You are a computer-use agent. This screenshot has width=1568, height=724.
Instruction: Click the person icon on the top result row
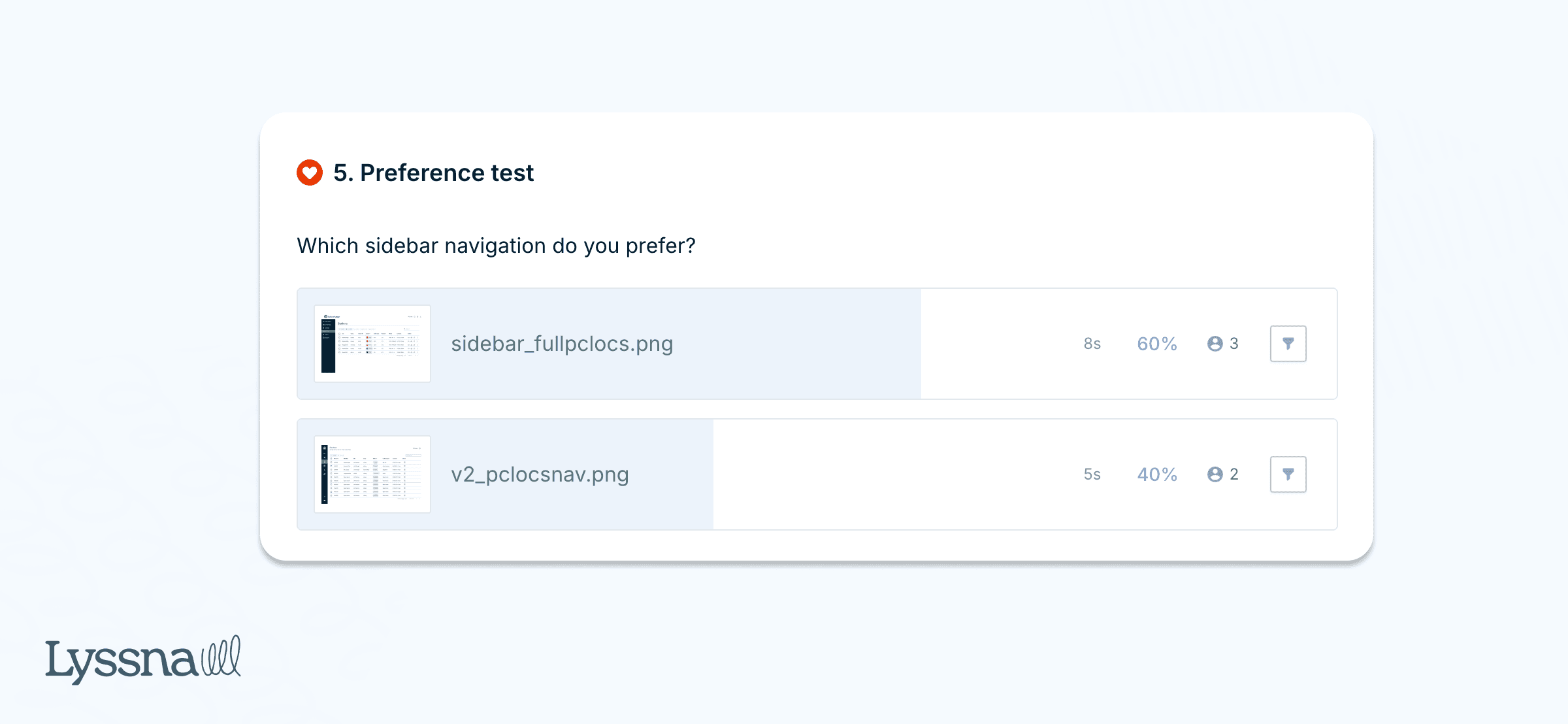coord(1214,343)
